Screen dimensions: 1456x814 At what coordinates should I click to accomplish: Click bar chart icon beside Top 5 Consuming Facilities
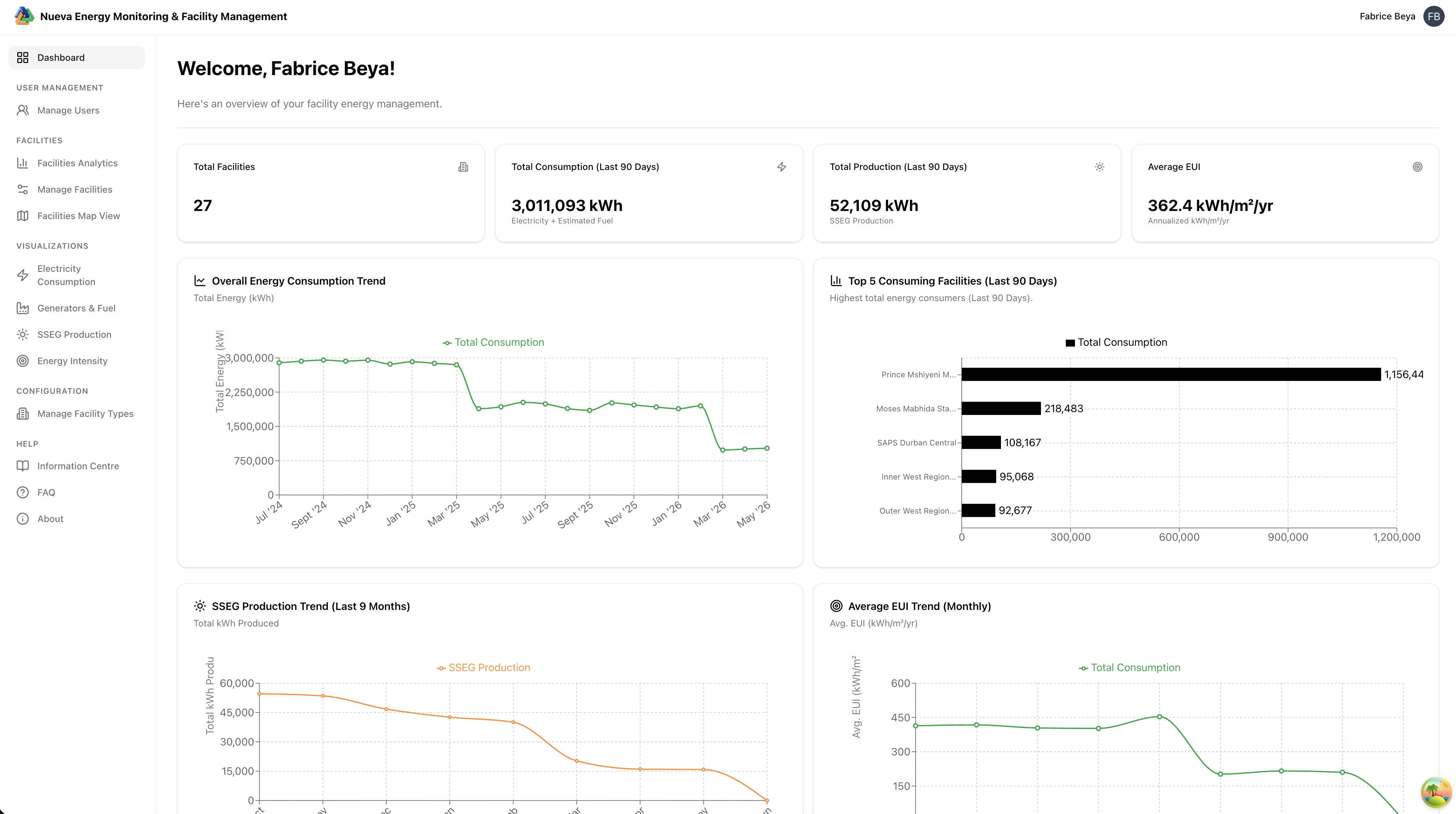pyautogui.click(x=836, y=281)
